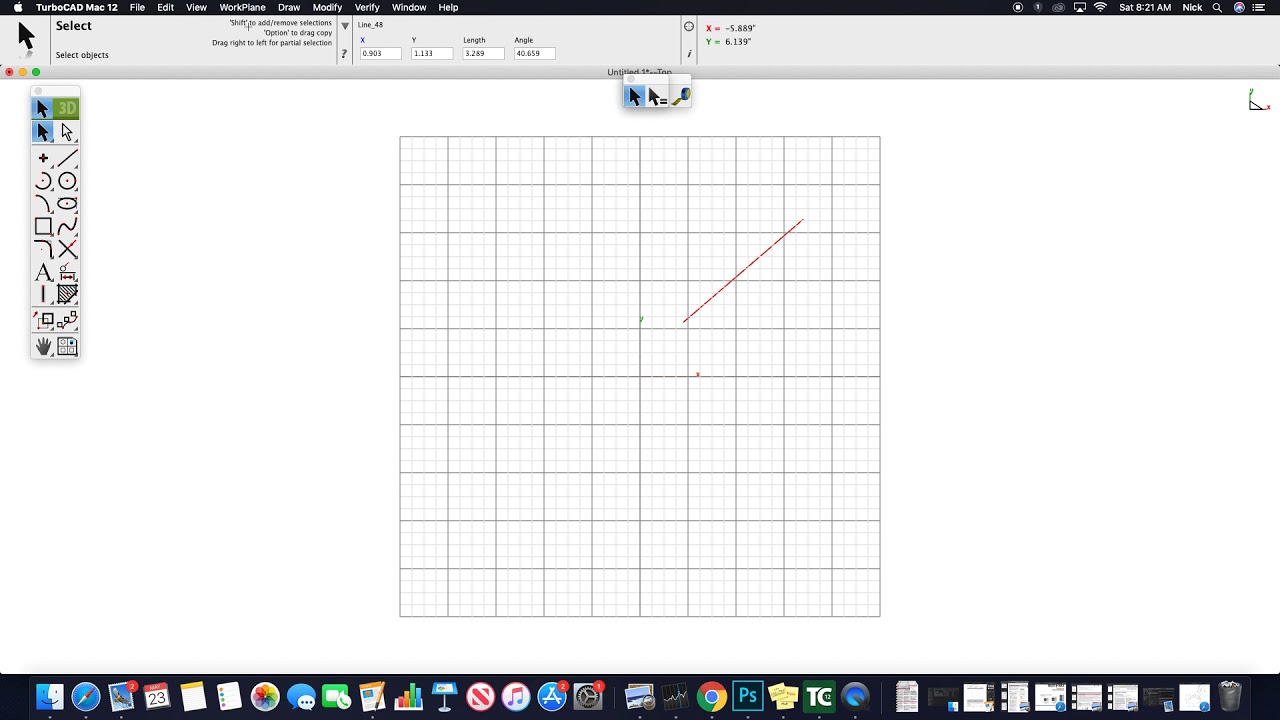
Task: Switch to 3D tool mode
Action: (x=67, y=108)
